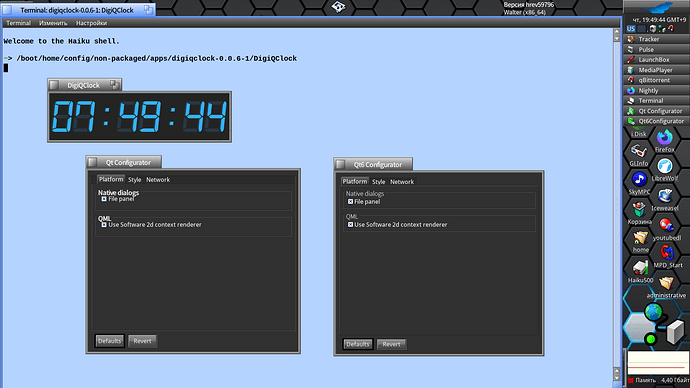690x388 pixels.
Task: Toggle Use Software 2d context renderer in Qt6 Configurator
Action: point(350,224)
